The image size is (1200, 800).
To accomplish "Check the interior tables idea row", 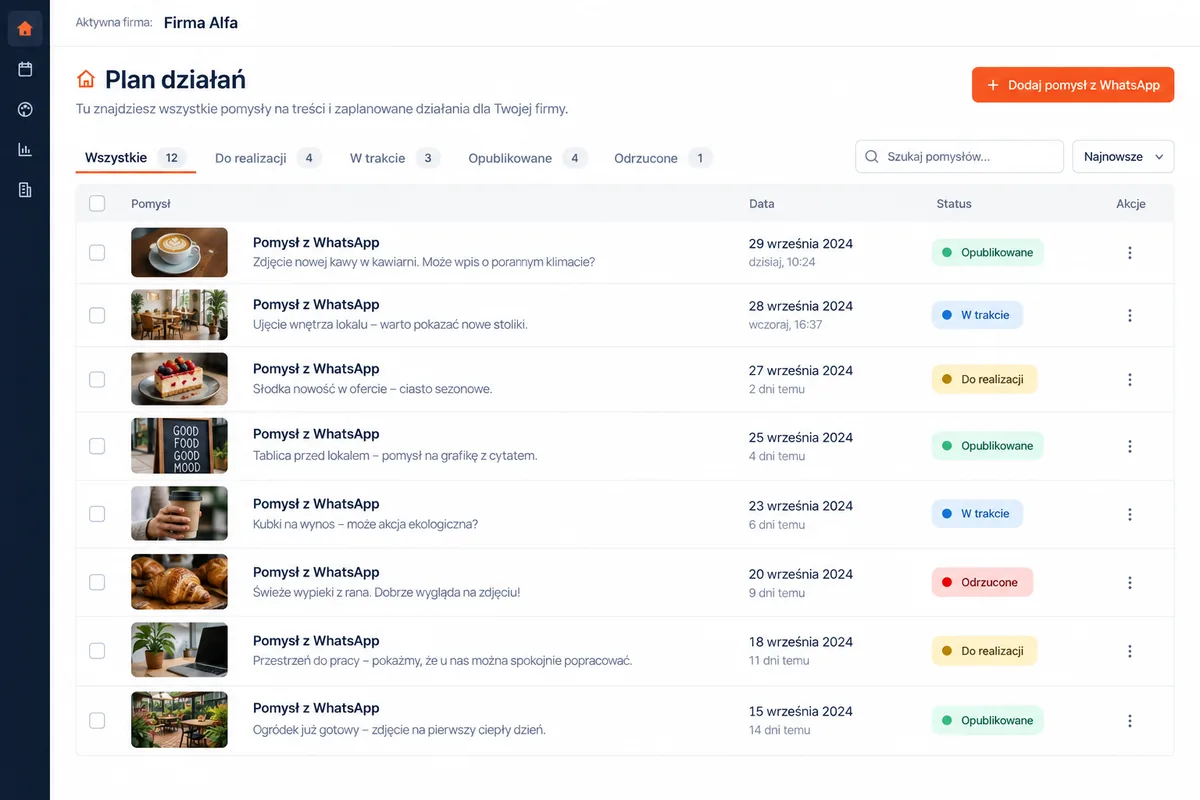I will pyautogui.click(x=97, y=315).
